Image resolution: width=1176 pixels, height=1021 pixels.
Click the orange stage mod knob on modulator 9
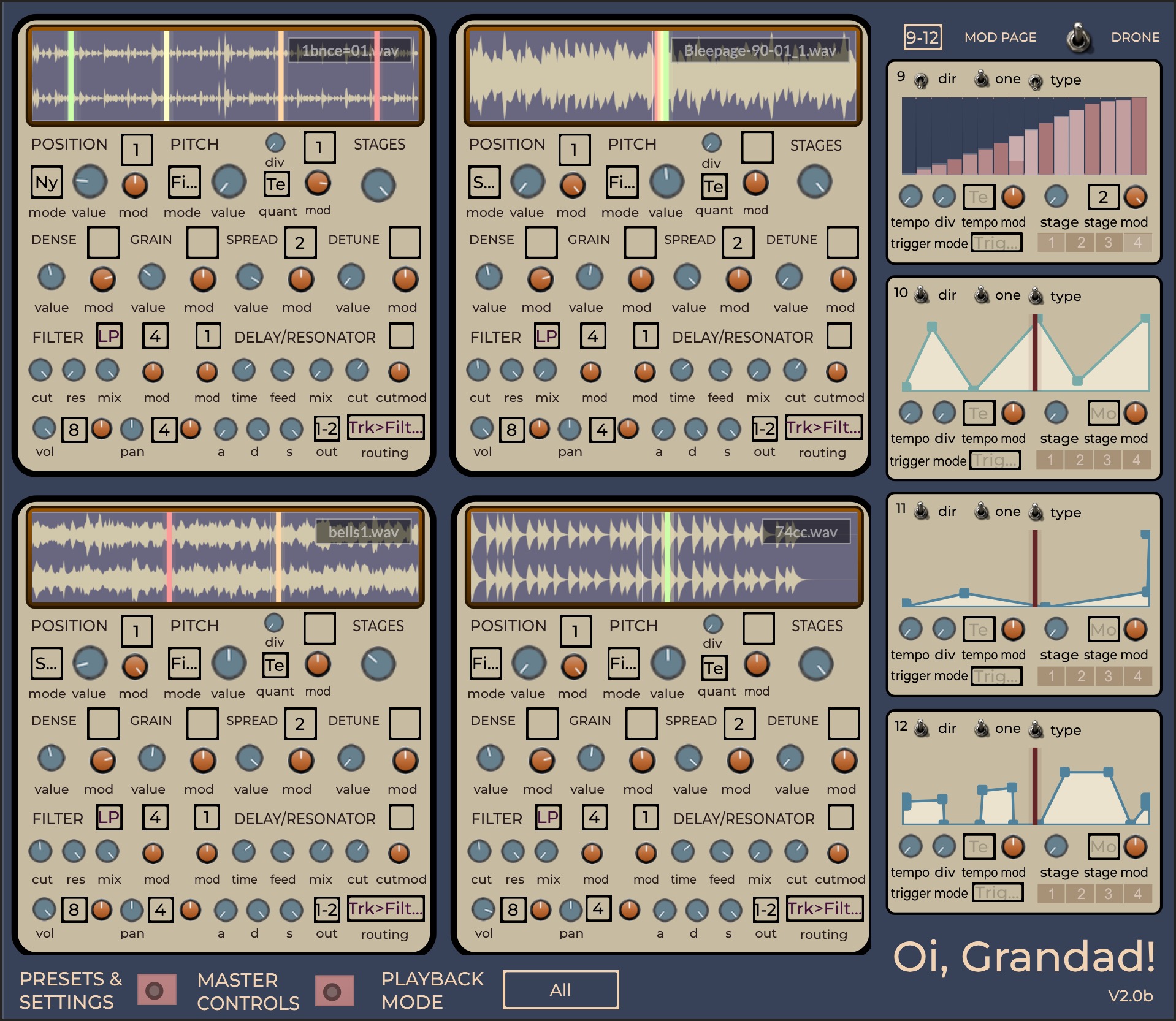point(1136,197)
